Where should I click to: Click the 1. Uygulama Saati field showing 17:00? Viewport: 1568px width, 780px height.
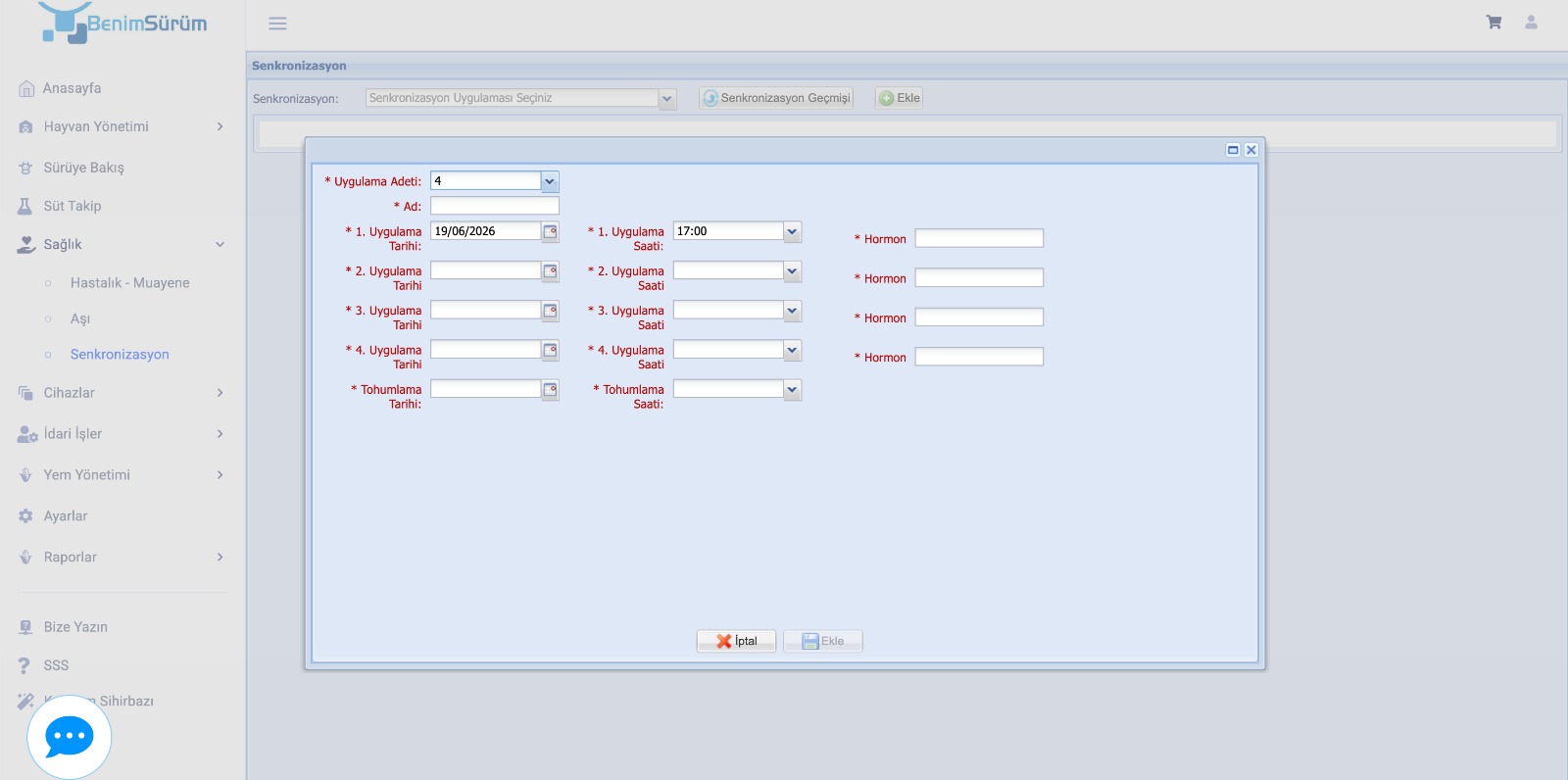(x=728, y=231)
